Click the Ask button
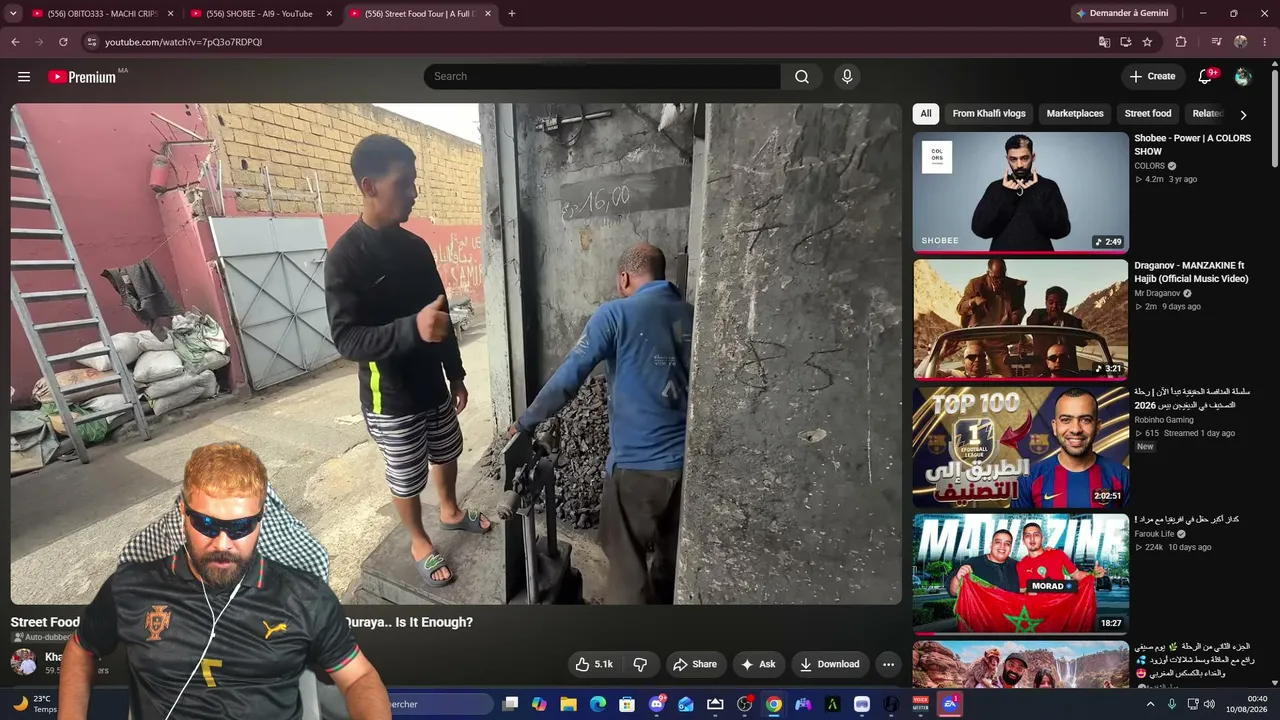 (758, 664)
